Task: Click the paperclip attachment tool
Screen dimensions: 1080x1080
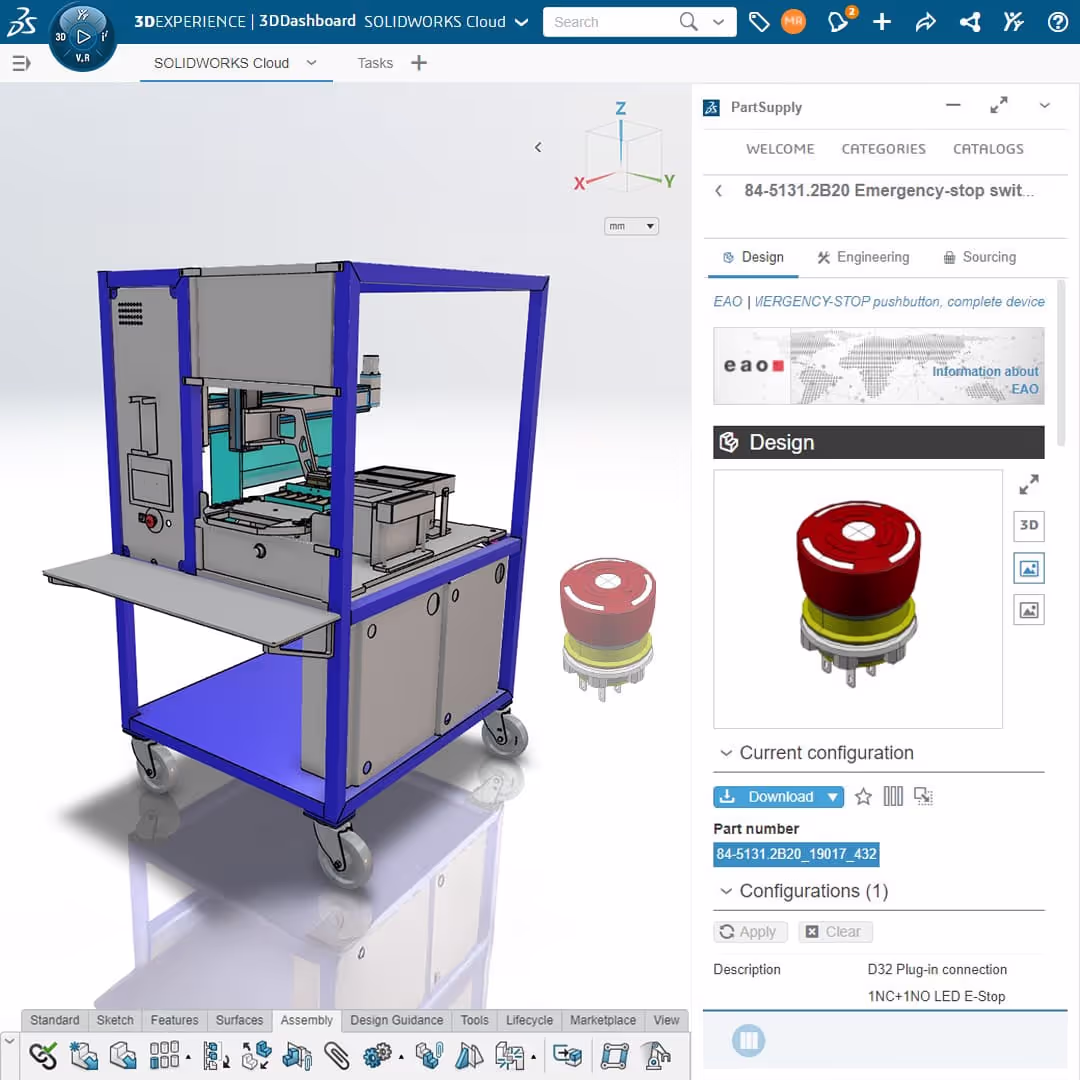Action: point(337,1055)
